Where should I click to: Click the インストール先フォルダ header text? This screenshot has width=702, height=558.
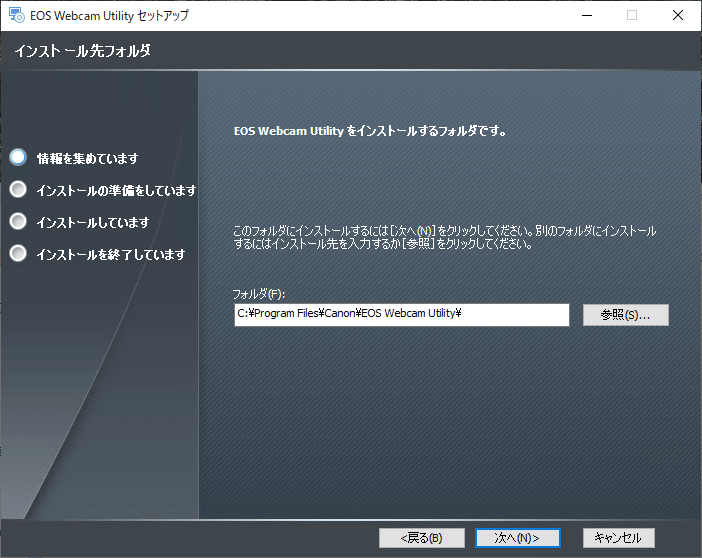click(x=82, y=51)
